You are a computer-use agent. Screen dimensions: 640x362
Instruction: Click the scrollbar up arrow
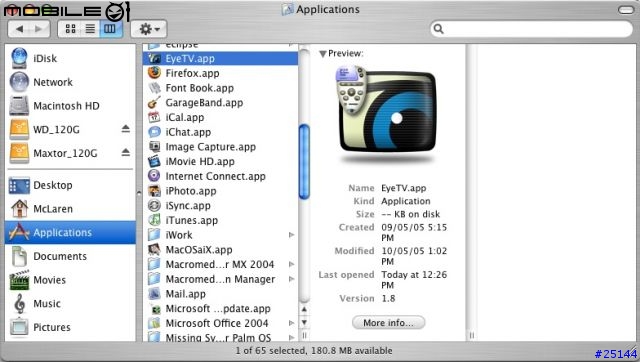tap(304, 309)
